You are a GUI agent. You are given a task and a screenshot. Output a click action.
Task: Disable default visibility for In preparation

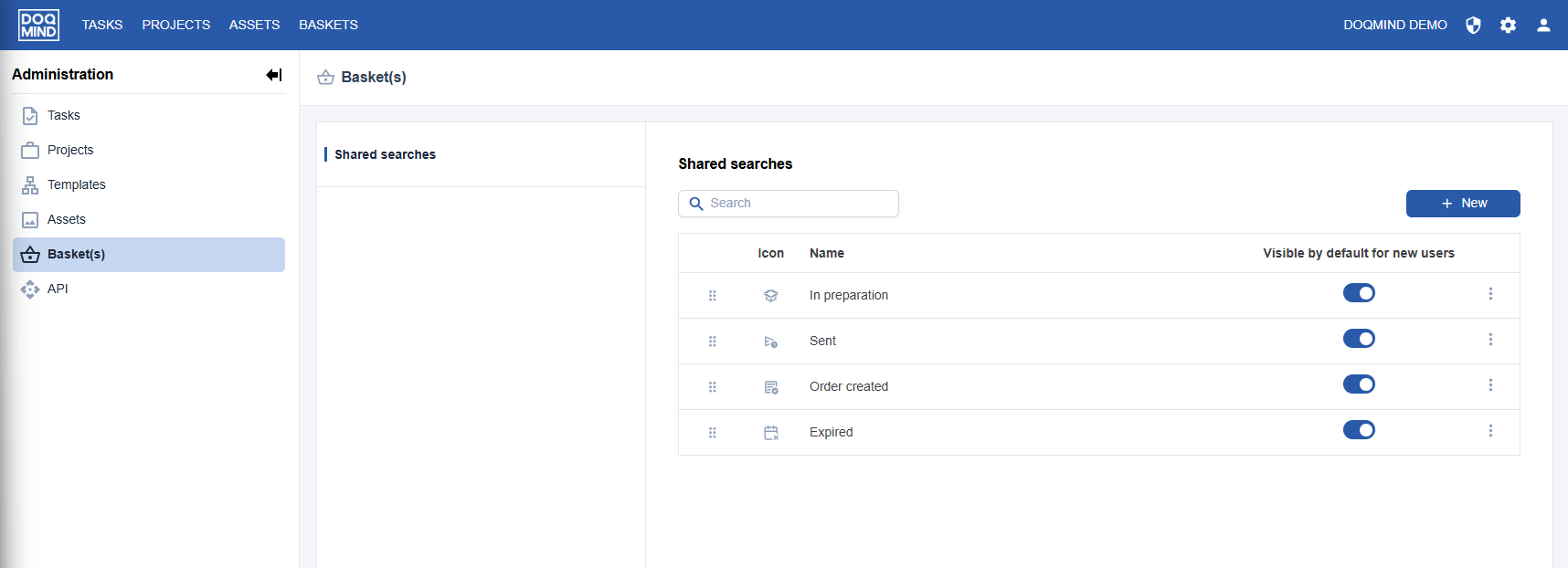(x=1359, y=293)
